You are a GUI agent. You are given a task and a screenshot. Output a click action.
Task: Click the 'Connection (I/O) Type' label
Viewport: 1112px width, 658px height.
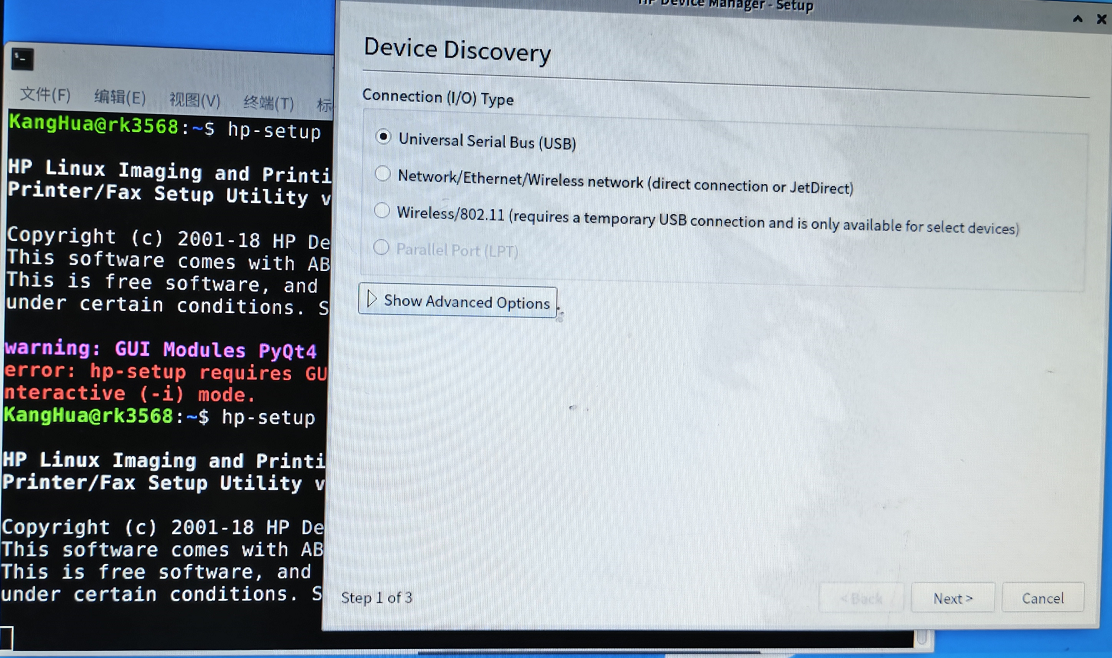[438, 97]
